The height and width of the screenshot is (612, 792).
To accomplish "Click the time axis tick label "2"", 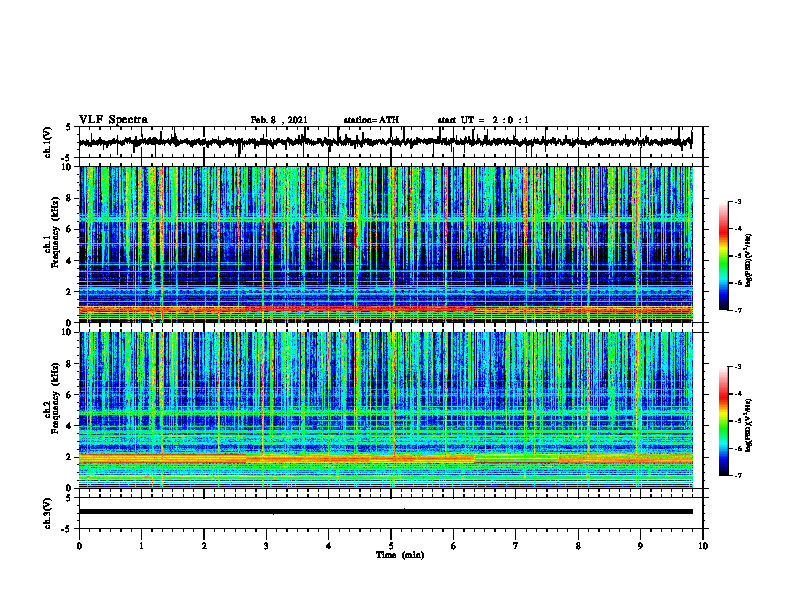I will tap(204, 546).
